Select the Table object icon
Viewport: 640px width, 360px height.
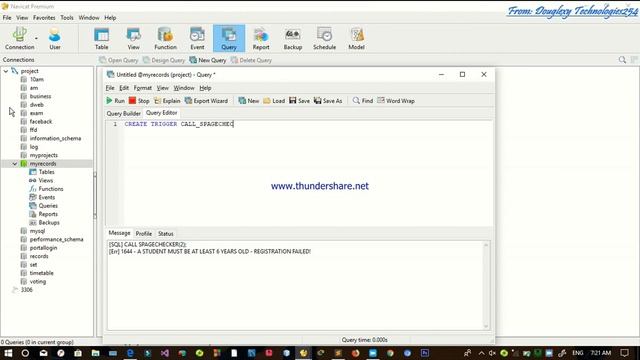[102, 38]
